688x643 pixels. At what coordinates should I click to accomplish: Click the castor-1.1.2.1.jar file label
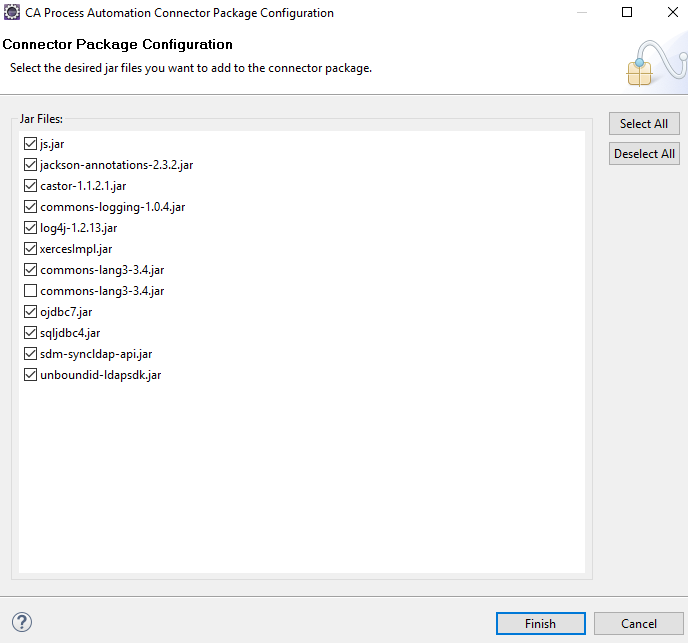click(x=83, y=186)
